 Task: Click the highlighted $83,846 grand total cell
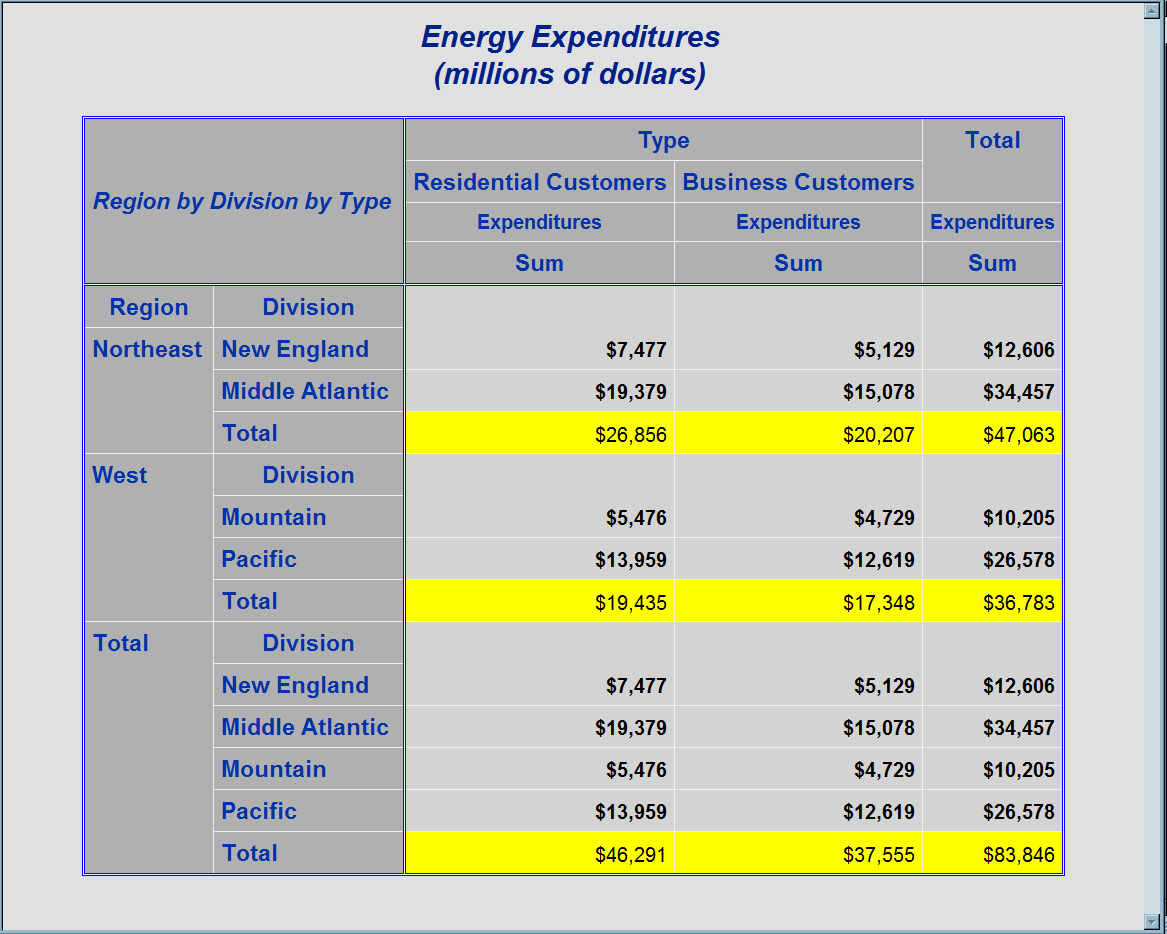tap(992, 854)
